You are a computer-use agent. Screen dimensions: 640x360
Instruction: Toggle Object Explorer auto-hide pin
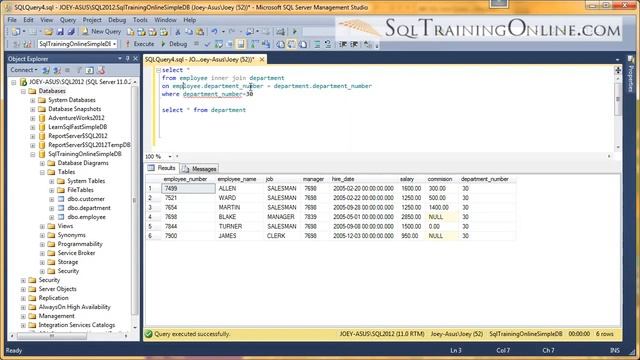[127, 59]
